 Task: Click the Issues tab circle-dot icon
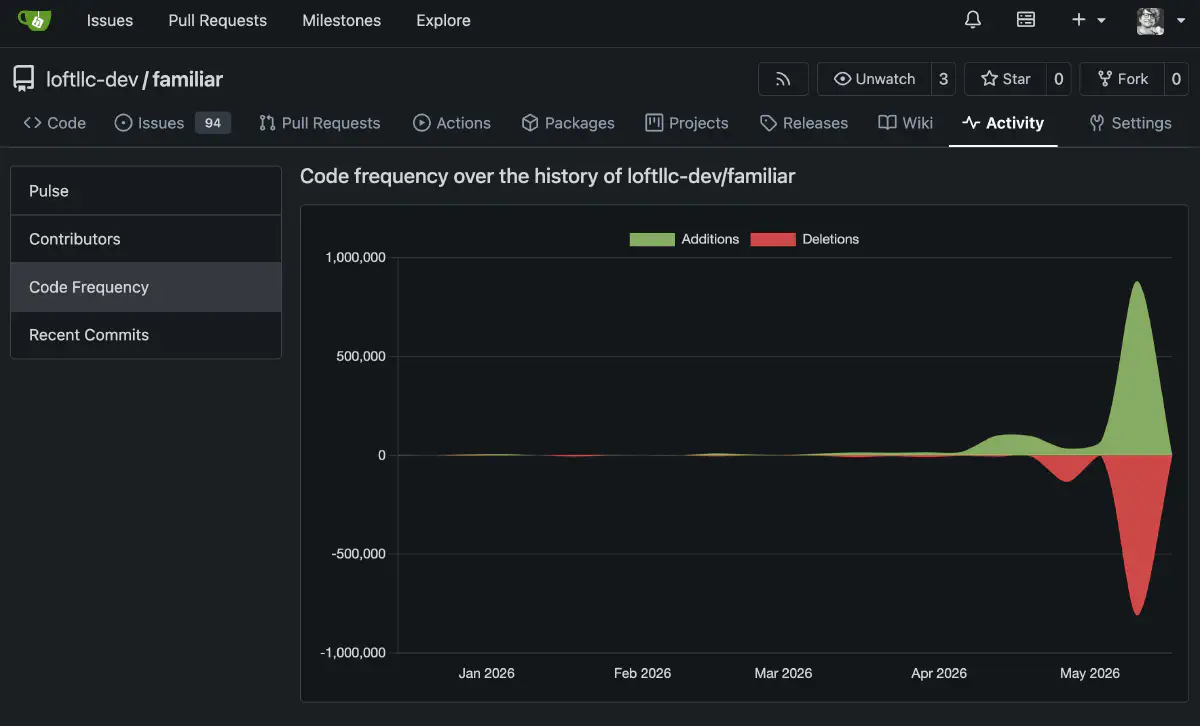(x=124, y=123)
